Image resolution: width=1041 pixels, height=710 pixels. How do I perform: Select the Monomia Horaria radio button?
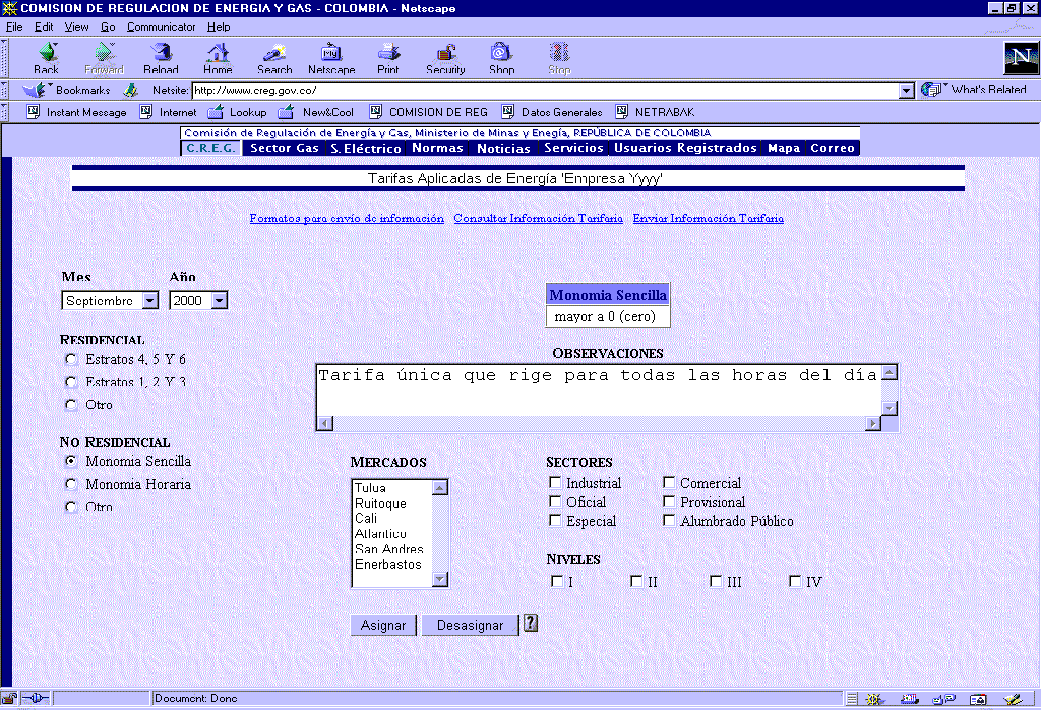[70, 484]
